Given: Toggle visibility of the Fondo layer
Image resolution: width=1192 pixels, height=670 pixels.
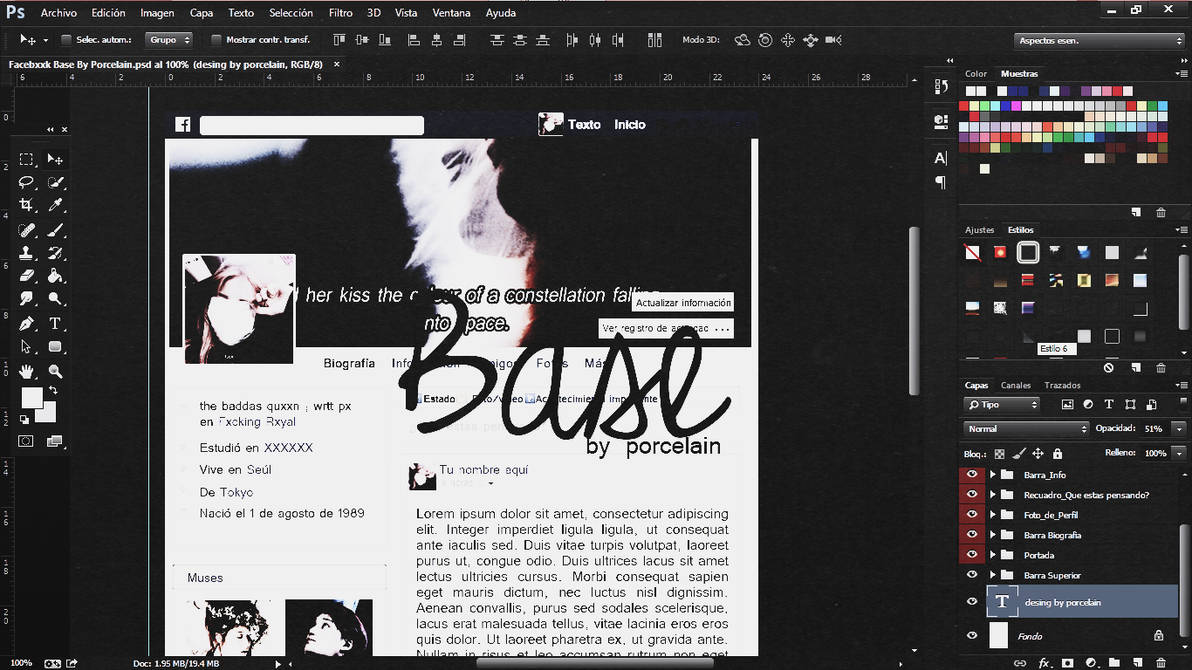Looking at the screenshot, I should pyautogui.click(x=971, y=635).
